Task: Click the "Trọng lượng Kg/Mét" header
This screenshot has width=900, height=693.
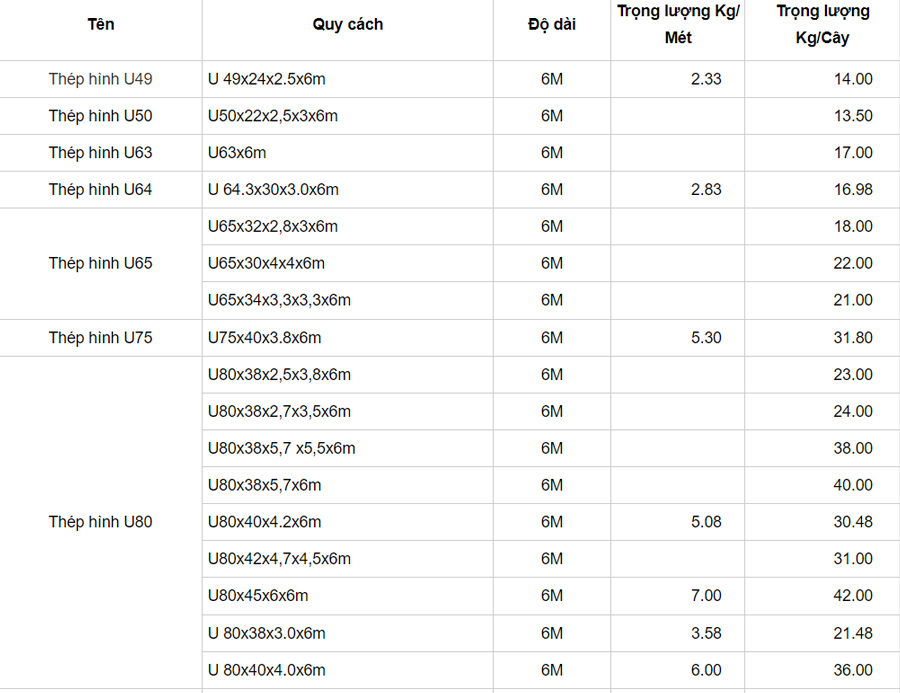Action: (x=677, y=24)
